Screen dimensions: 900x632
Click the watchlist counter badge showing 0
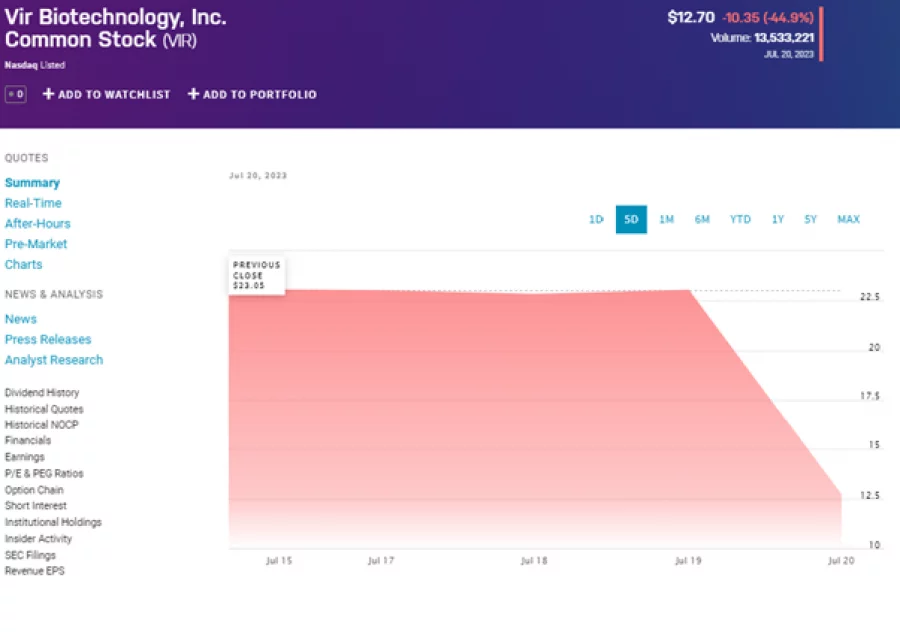(15, 93)
